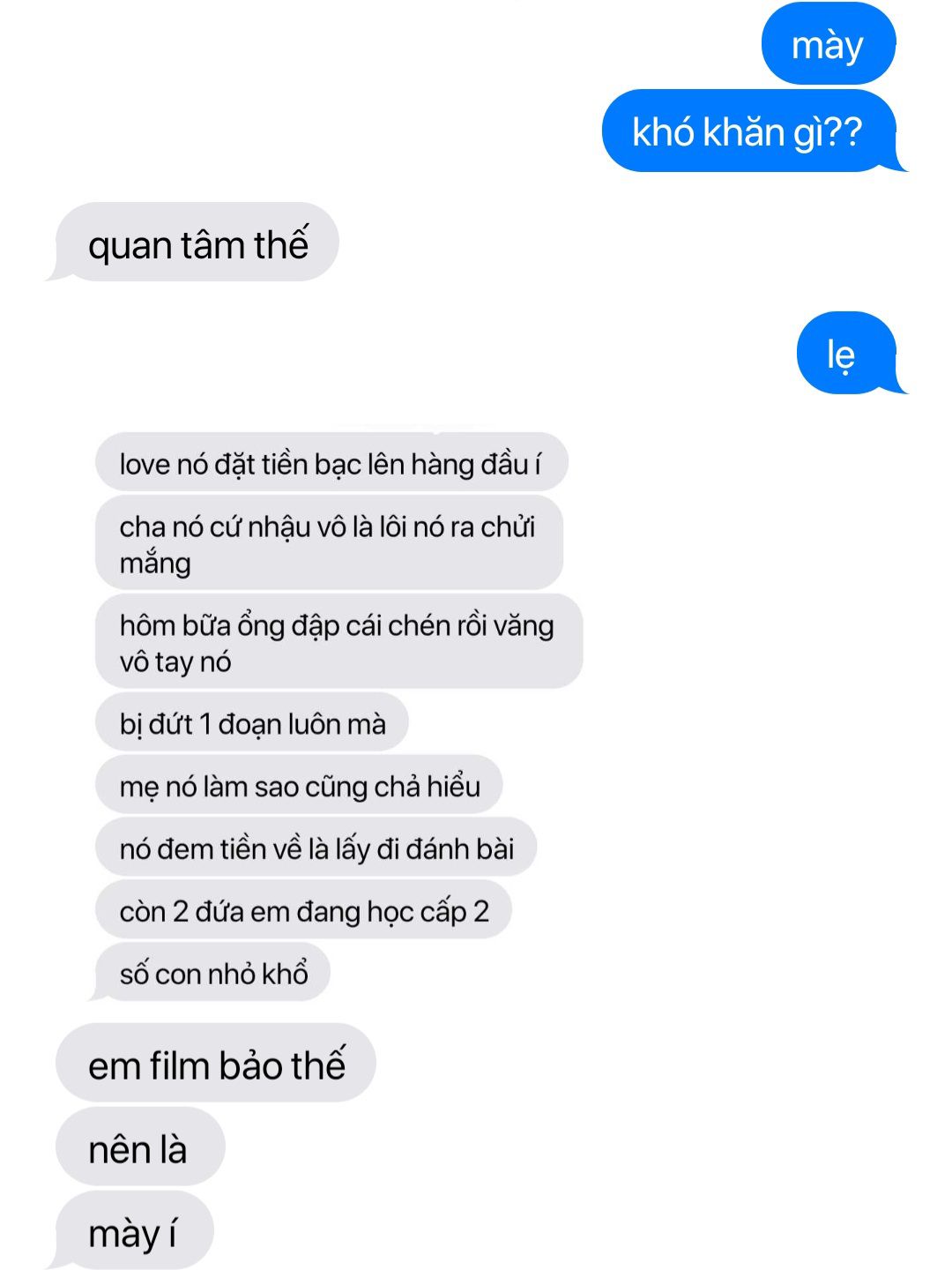Screen dimensions: 952x1270
Task: Tap message "love nó đặt tiền bạc lên hàng đầu í"
Action: coord(331,462)
